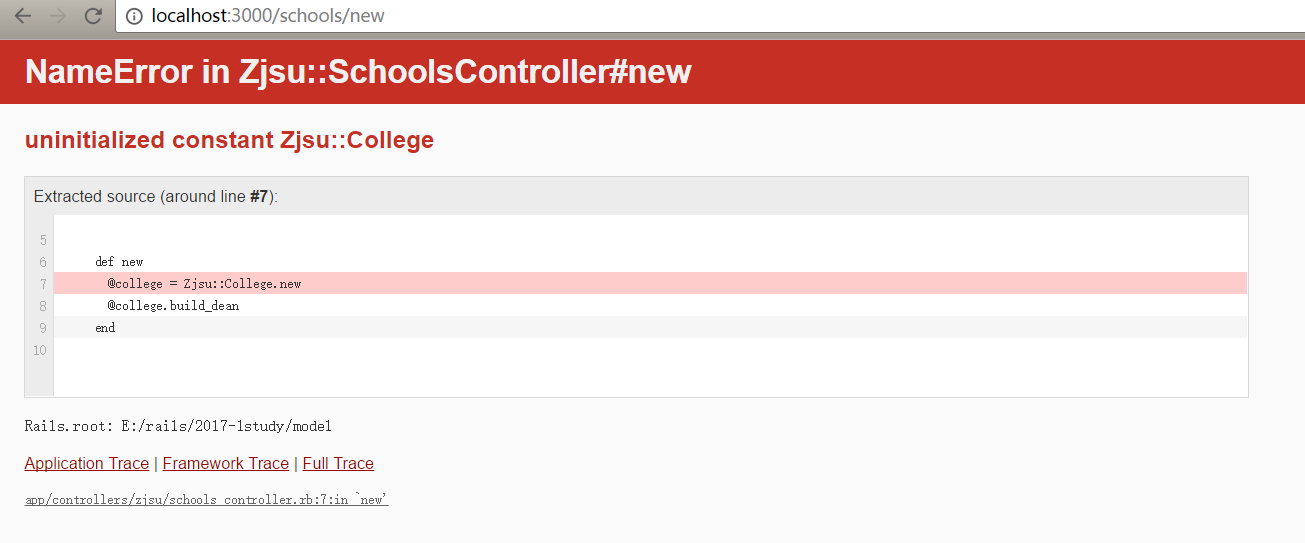The width and height of the screenshot is (1305, 543).
Task: Open the site information icon beside the URL
Action: tap(134, 16)
